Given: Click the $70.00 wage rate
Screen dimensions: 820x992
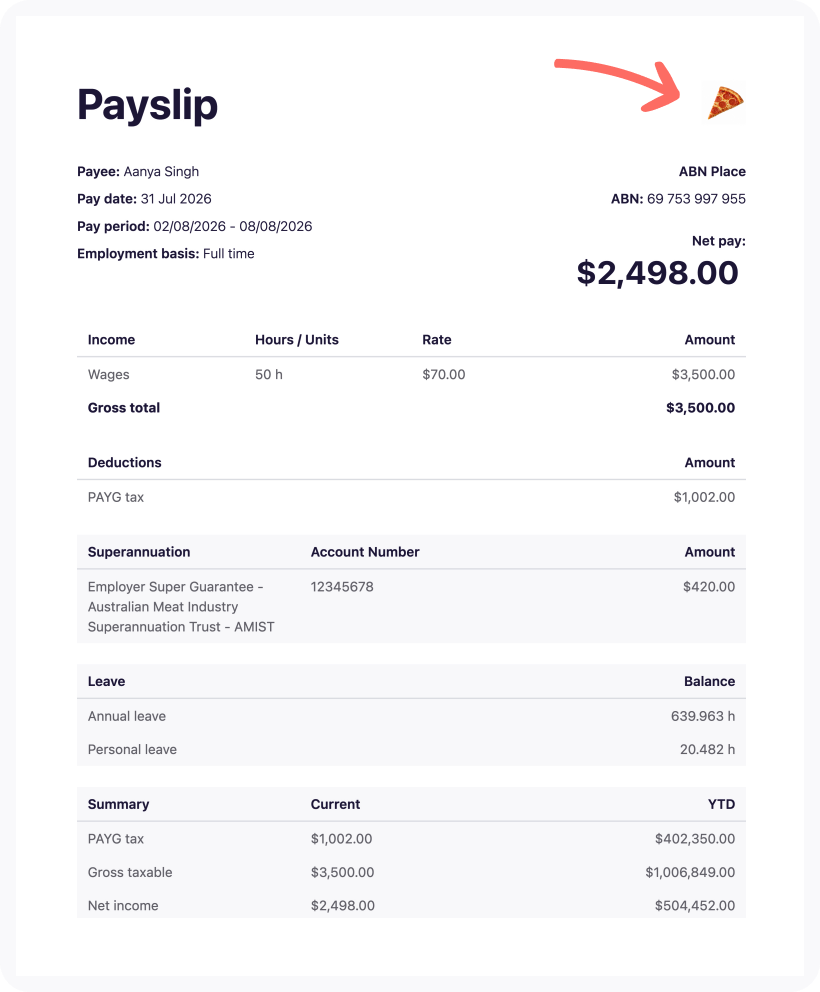Looking at the screenshot, I should pos(444,375).
